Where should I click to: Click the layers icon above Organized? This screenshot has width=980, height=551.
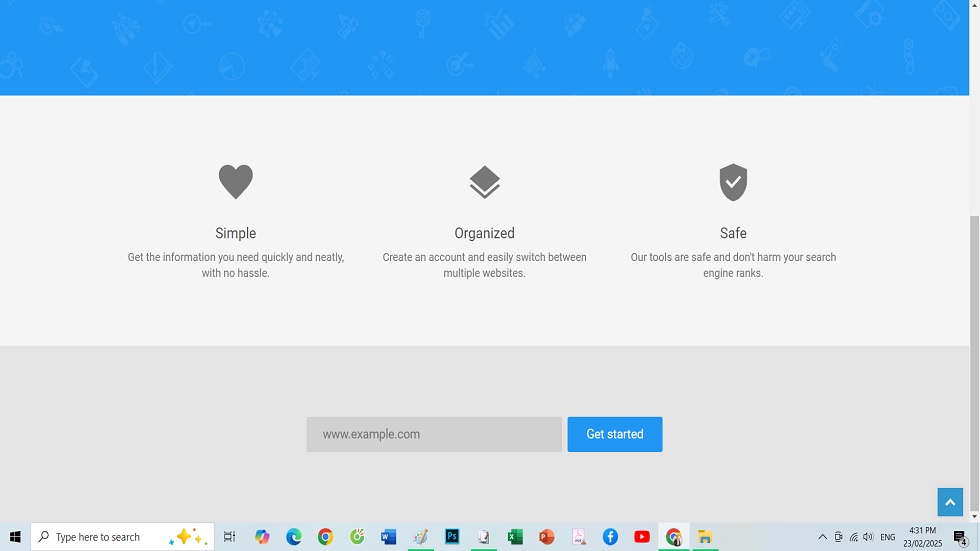tap(484, 182)
